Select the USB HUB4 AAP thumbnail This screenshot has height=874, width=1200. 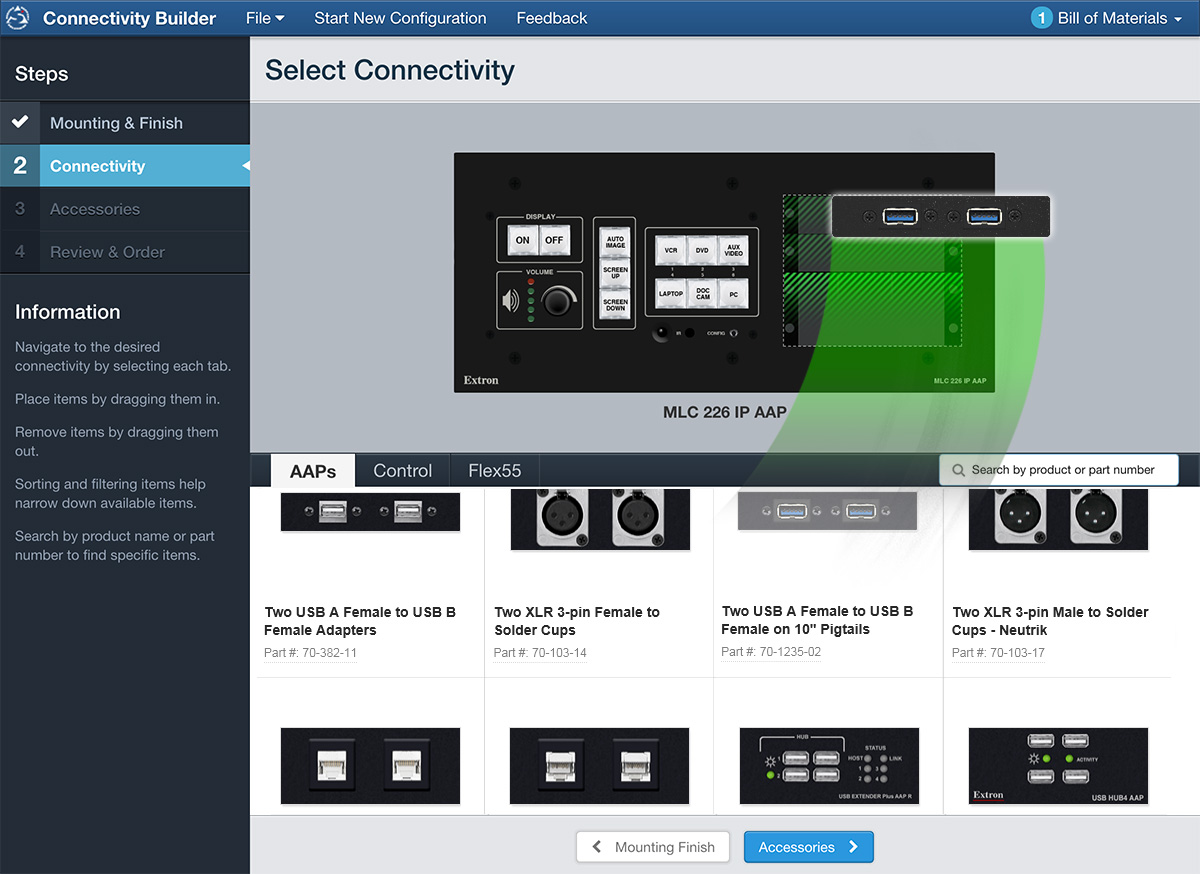(x=1058, y=766)
